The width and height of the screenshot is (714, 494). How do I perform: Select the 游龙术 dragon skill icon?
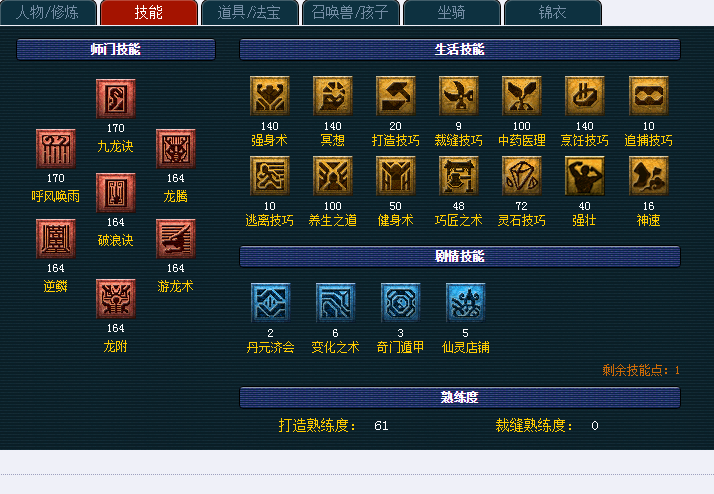point(176,239)
